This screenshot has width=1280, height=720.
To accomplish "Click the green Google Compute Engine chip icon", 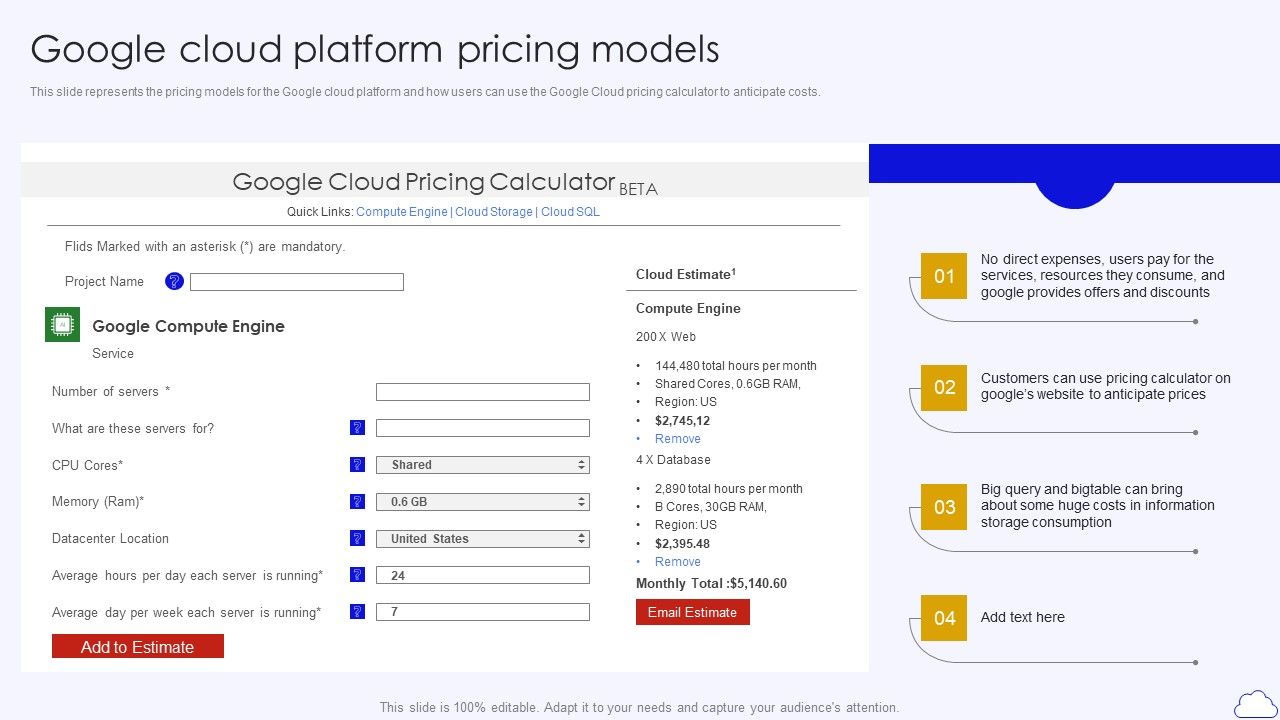I will click(x=62, y=325).
